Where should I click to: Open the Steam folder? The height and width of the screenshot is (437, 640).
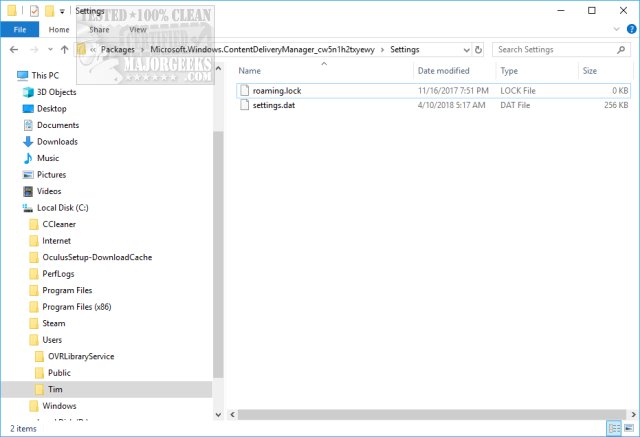[53, 324]
